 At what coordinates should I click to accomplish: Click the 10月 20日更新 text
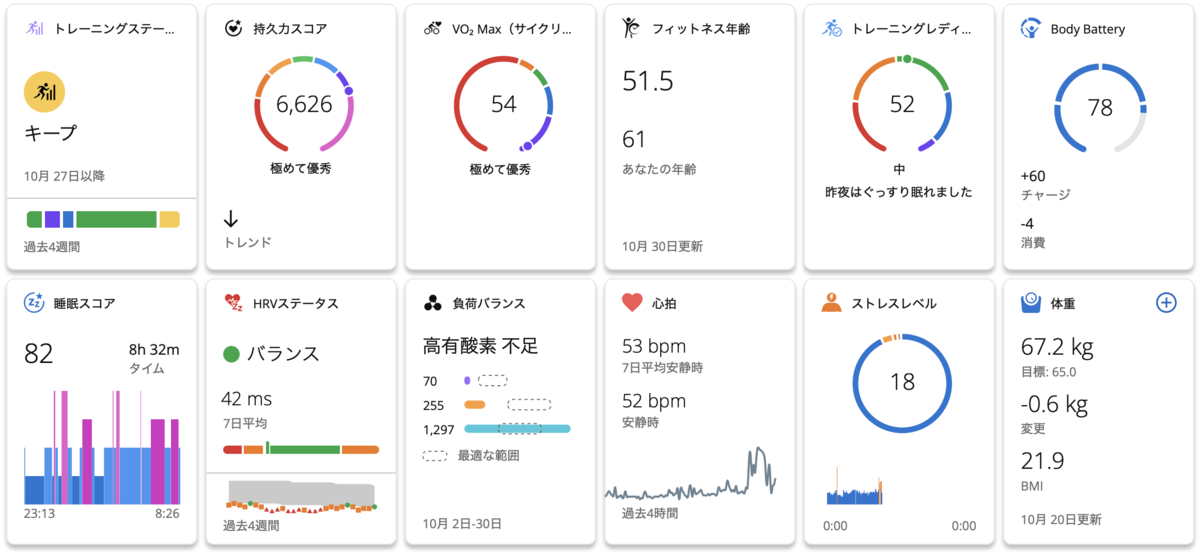pos(1061,520)
